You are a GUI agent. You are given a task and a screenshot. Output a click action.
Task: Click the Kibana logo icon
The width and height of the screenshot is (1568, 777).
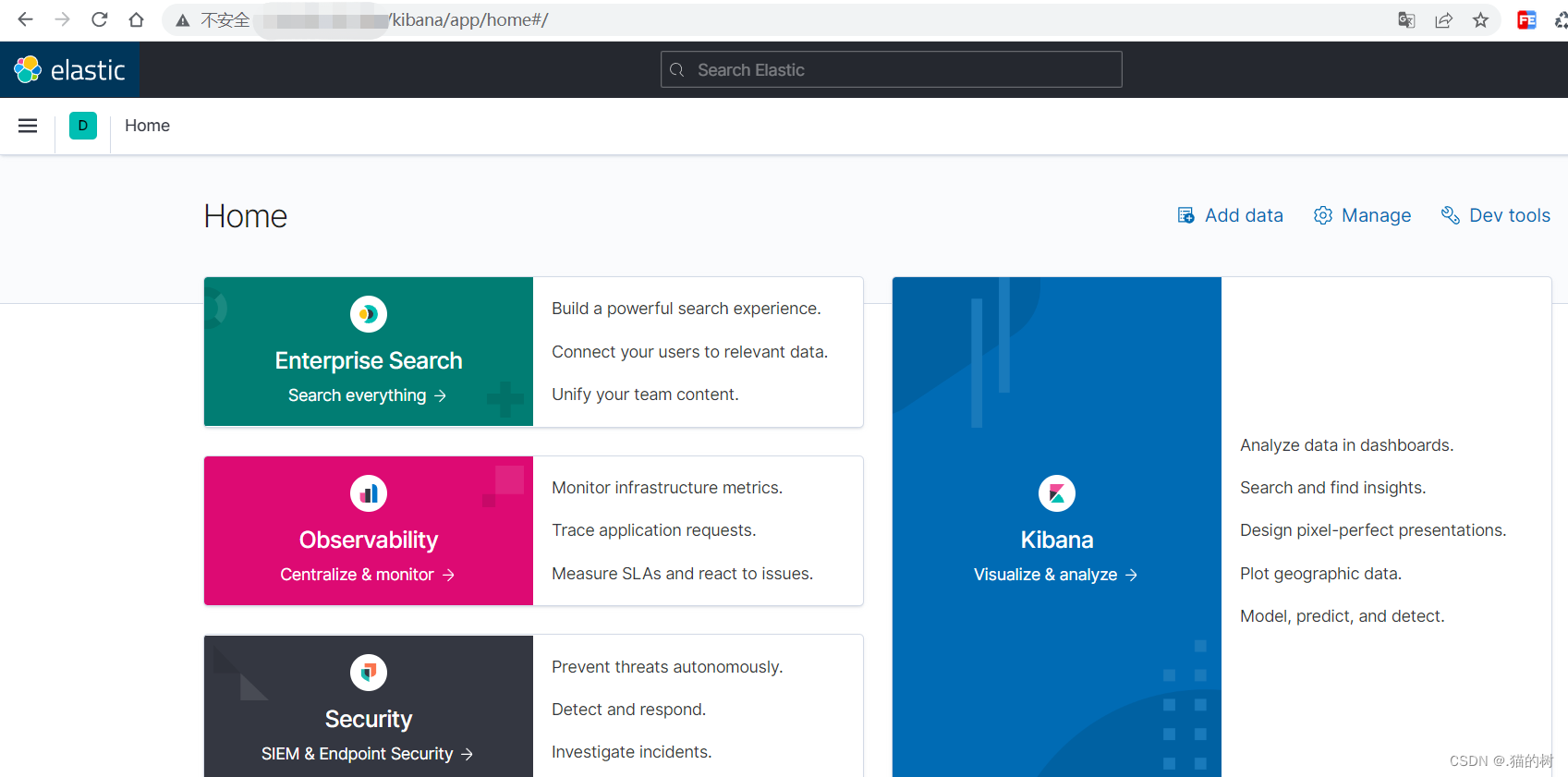click(1057, 493)
